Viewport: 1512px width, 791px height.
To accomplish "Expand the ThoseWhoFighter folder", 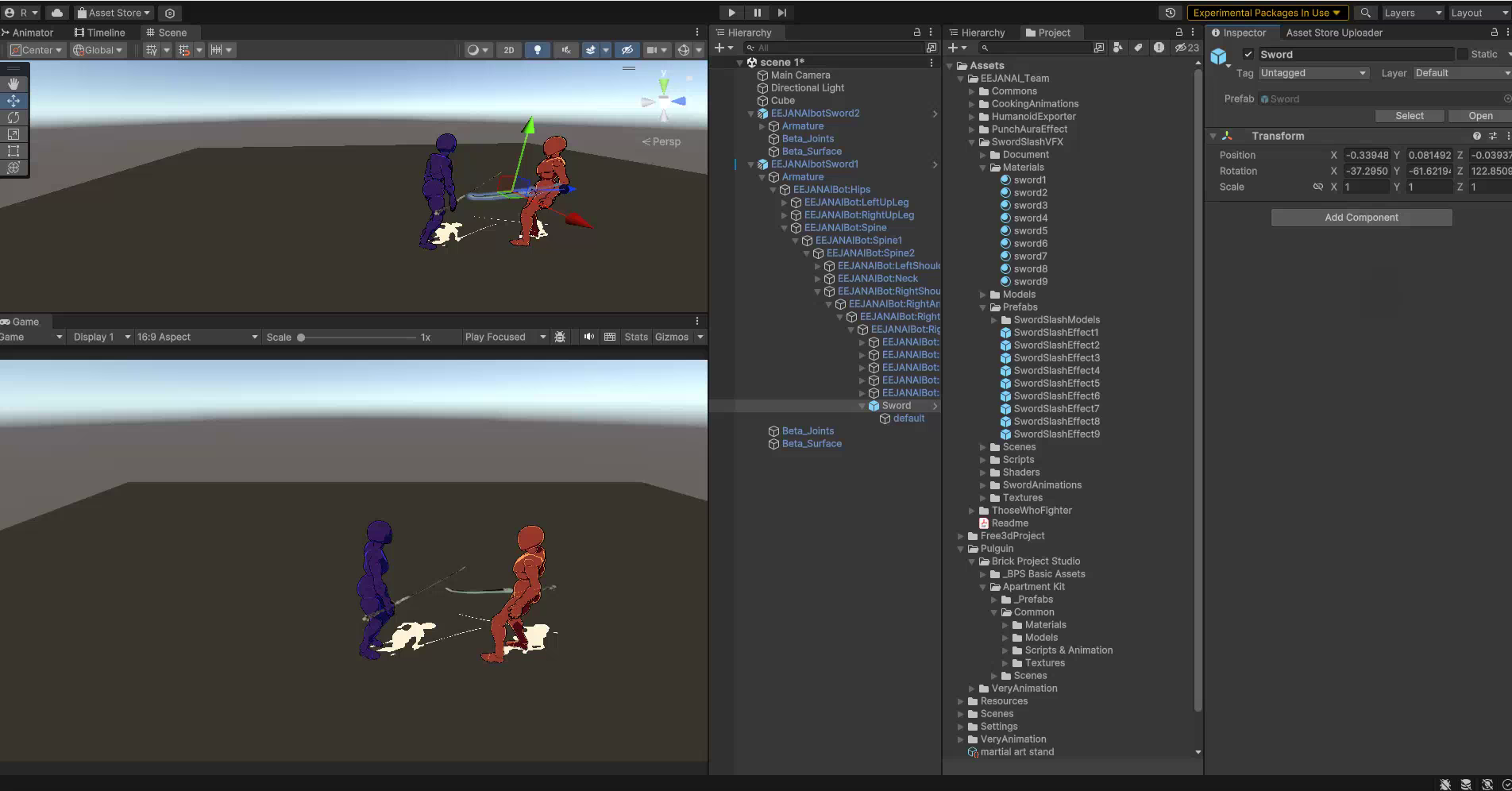I will point(972,511).
